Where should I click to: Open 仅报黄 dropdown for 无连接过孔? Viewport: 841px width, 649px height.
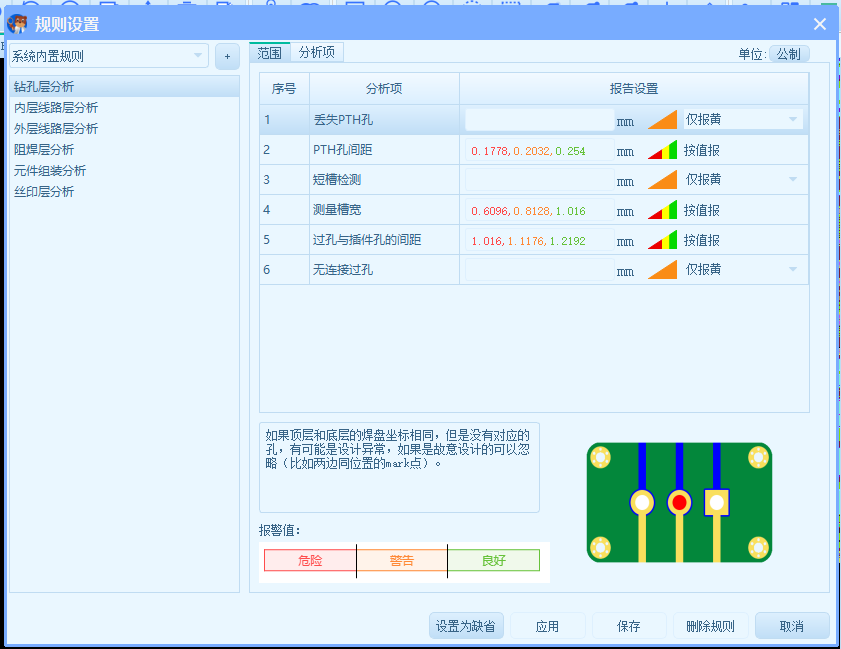[x=743, y=269]
